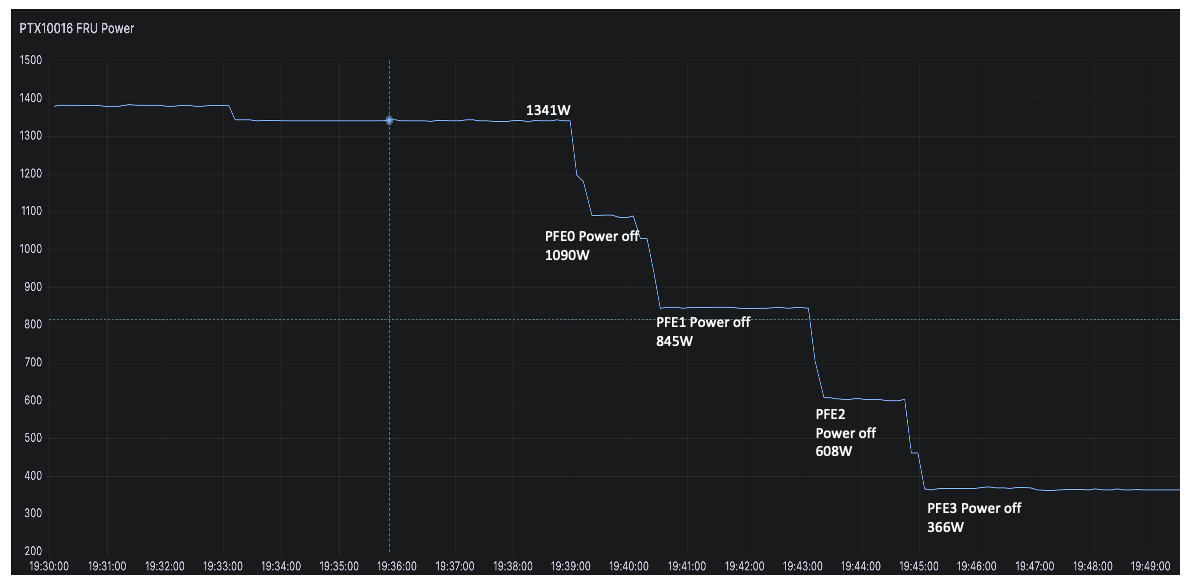The image size is (1187, 581).
Task: Click the PFE3 Power off label
Action: coord(974,508)
